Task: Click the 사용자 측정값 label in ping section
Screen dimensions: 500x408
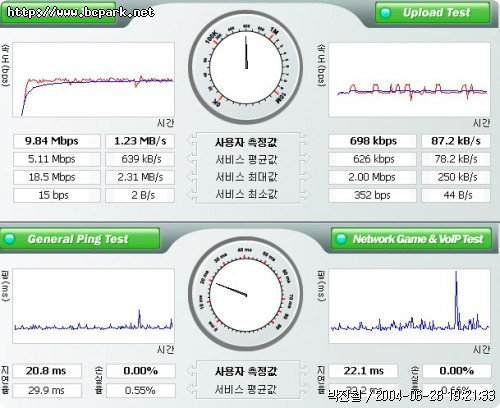Action: click(246, 371)
